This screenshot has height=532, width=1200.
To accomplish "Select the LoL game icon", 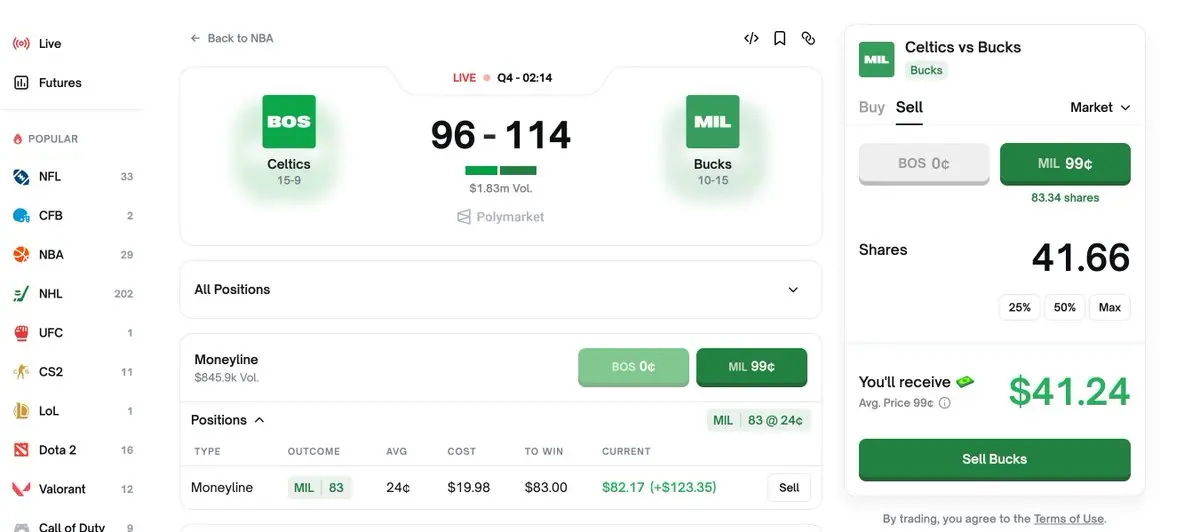I will pos(21,411).
